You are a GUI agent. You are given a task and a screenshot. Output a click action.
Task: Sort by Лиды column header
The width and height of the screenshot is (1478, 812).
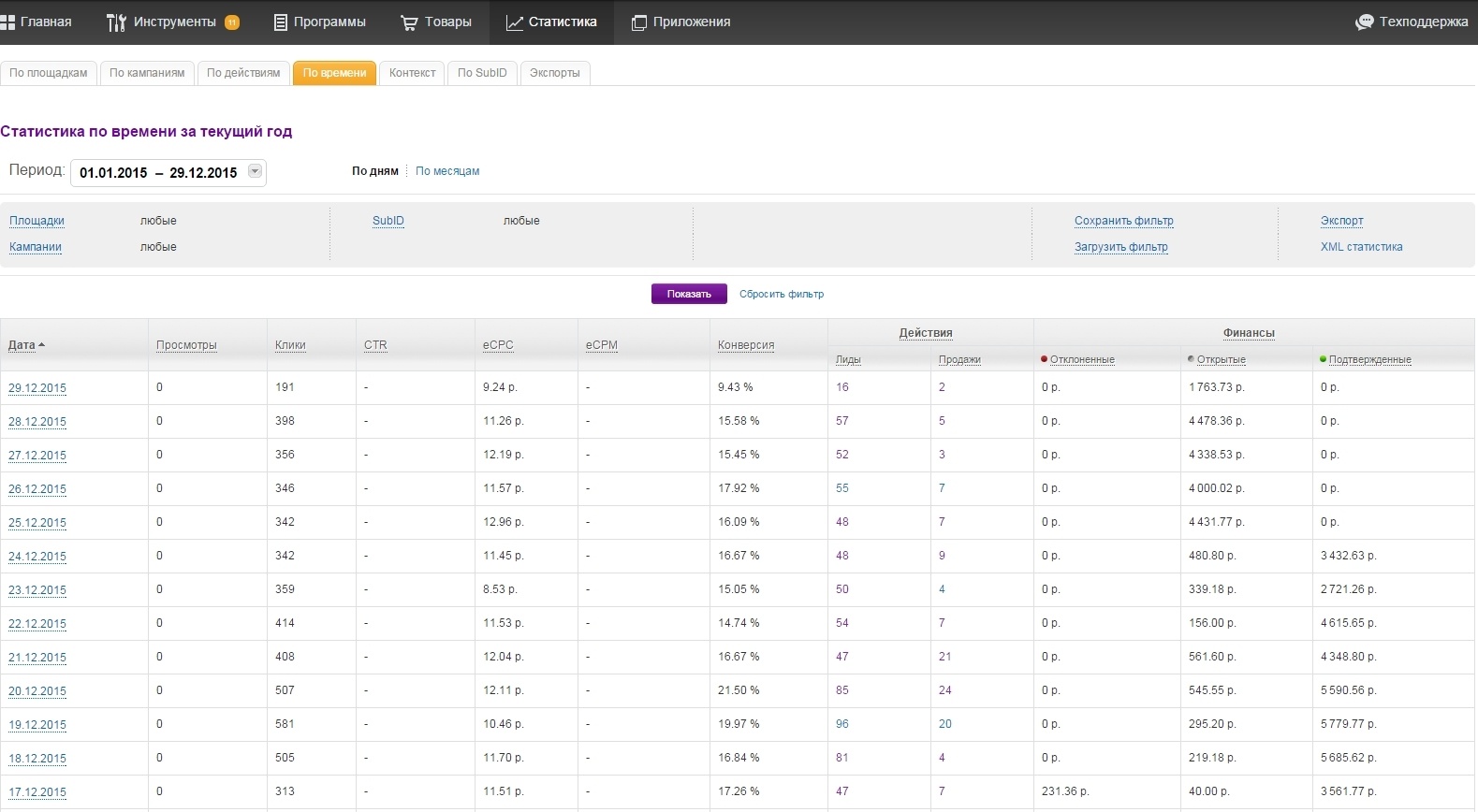tap(848, 359)
